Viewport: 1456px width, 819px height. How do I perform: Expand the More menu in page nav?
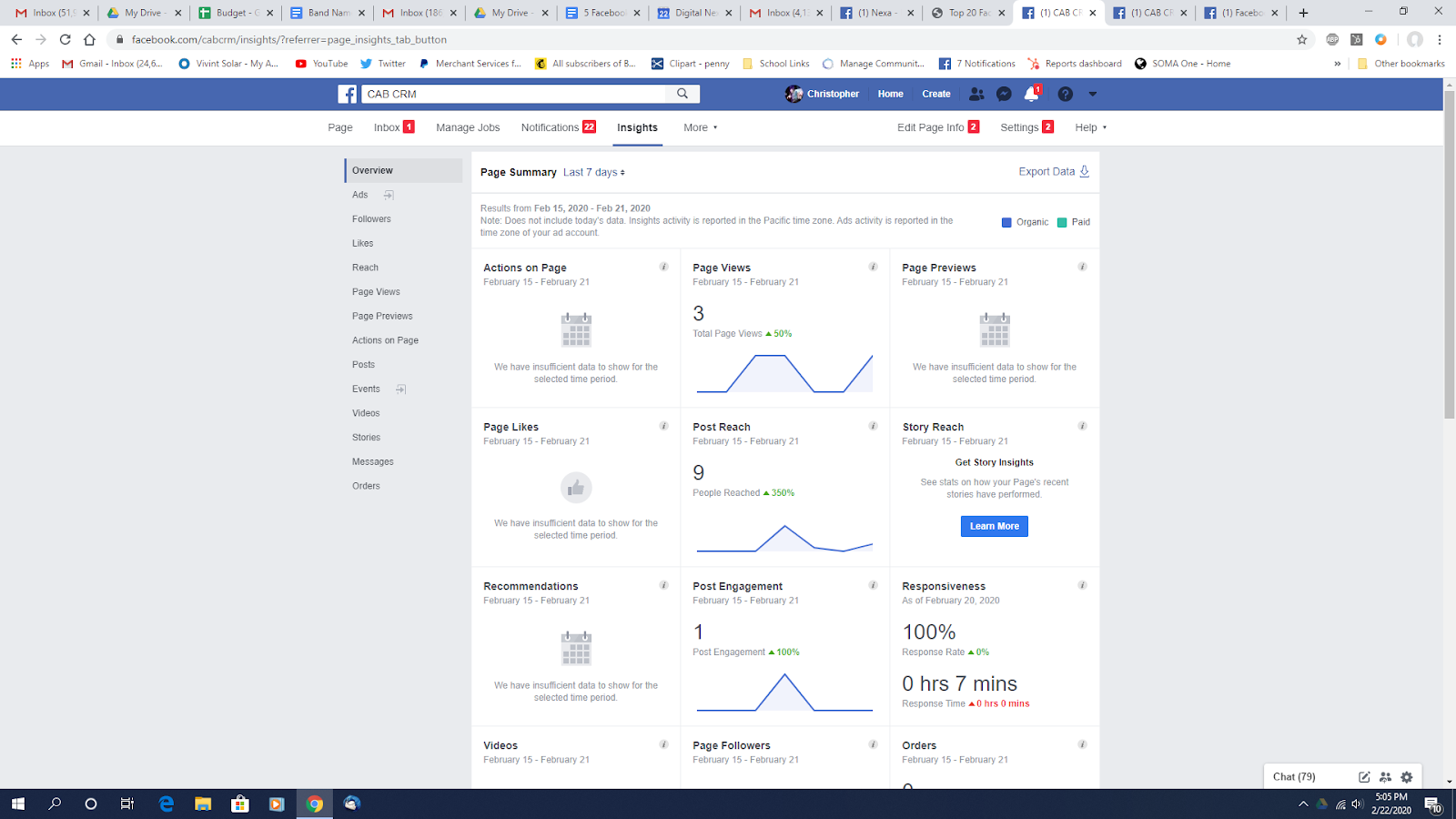[701, 127]
